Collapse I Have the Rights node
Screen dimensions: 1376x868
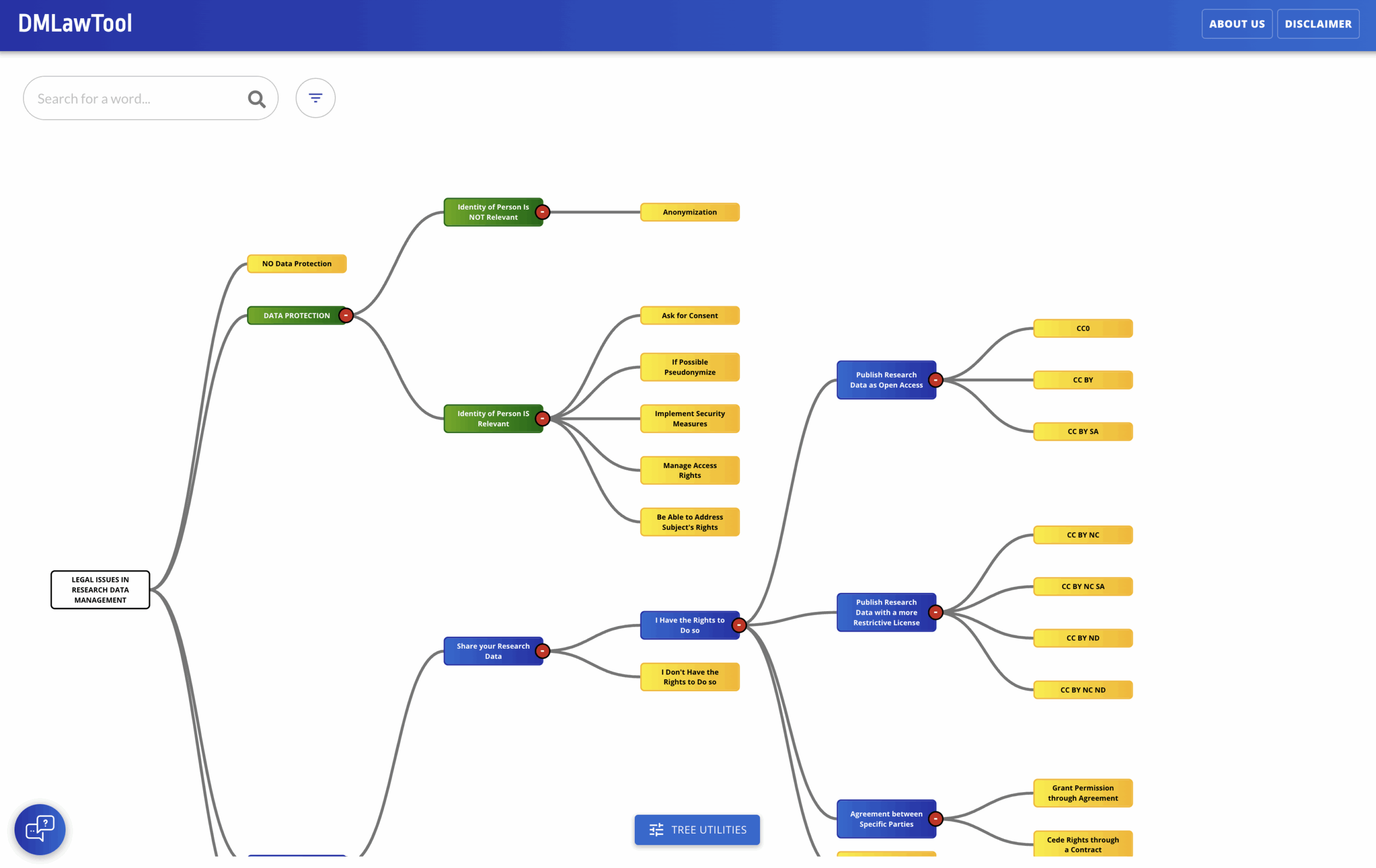pos(739,625)
